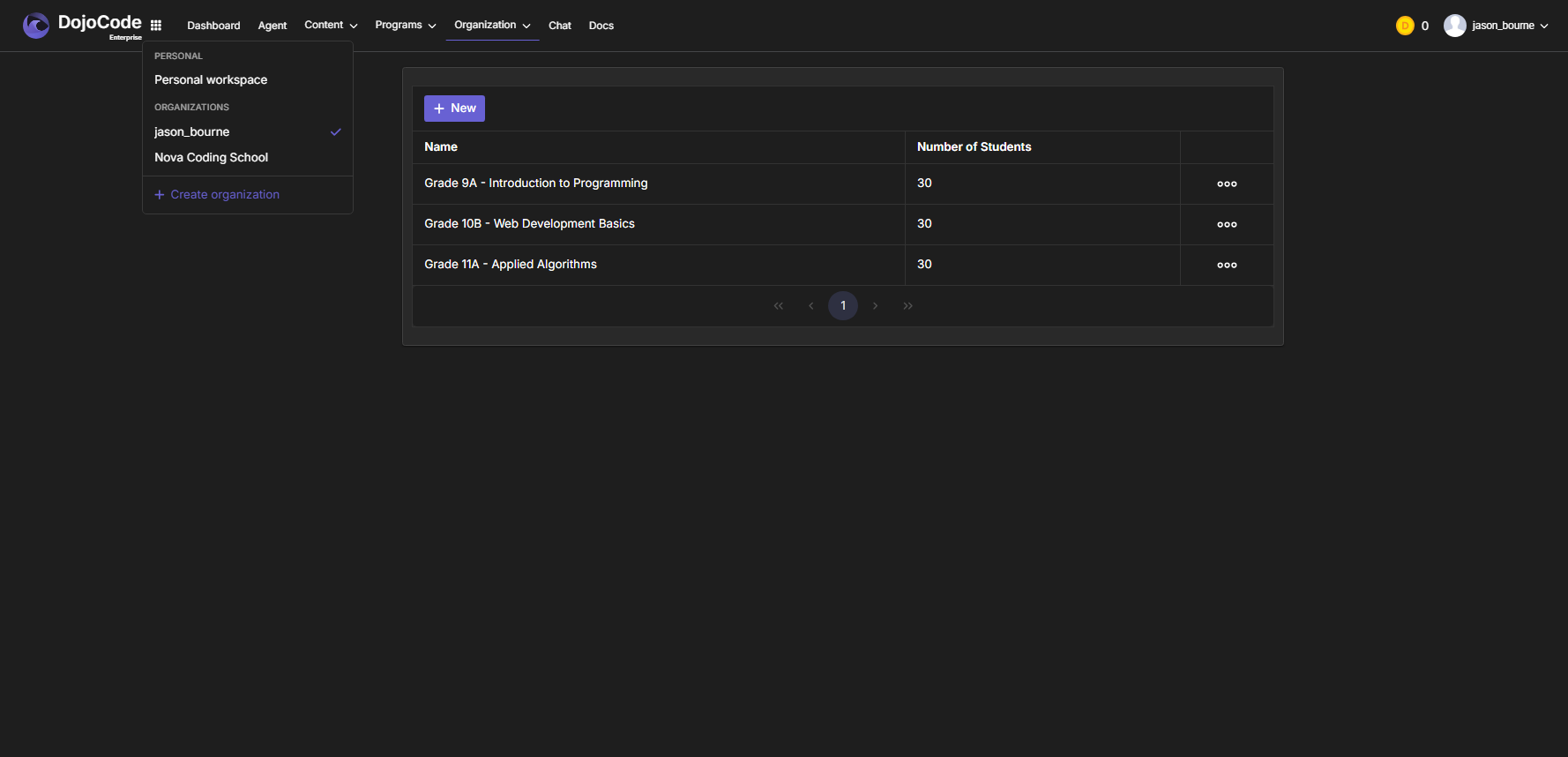
Task: Click student count 30 in Grade 9A row
Action: click(924, 183)
